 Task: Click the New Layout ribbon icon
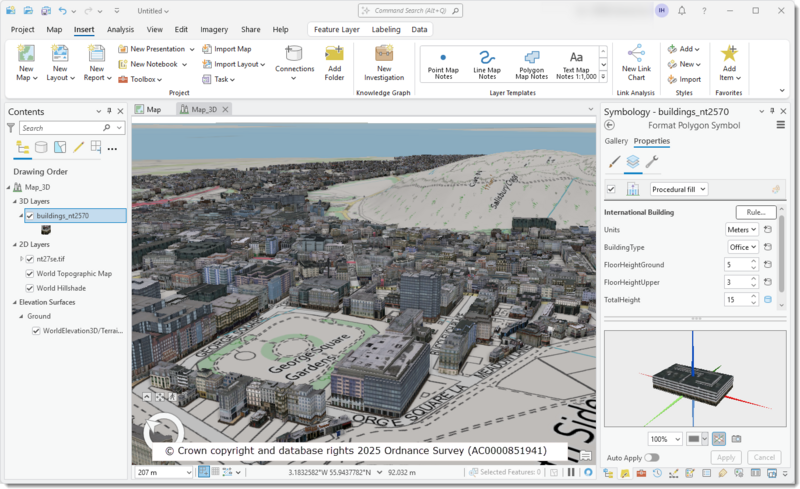(60, 55)
